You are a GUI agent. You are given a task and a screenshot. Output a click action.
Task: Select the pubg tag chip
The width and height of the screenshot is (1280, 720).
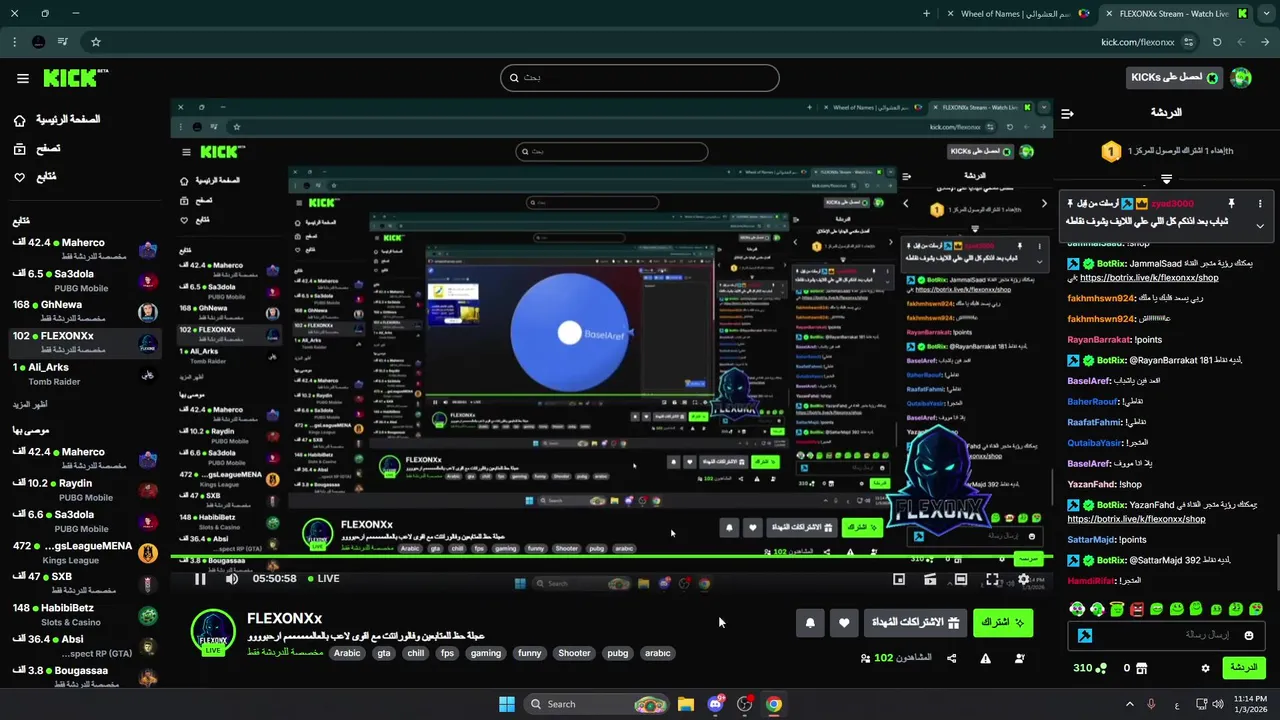pos(618,653)
